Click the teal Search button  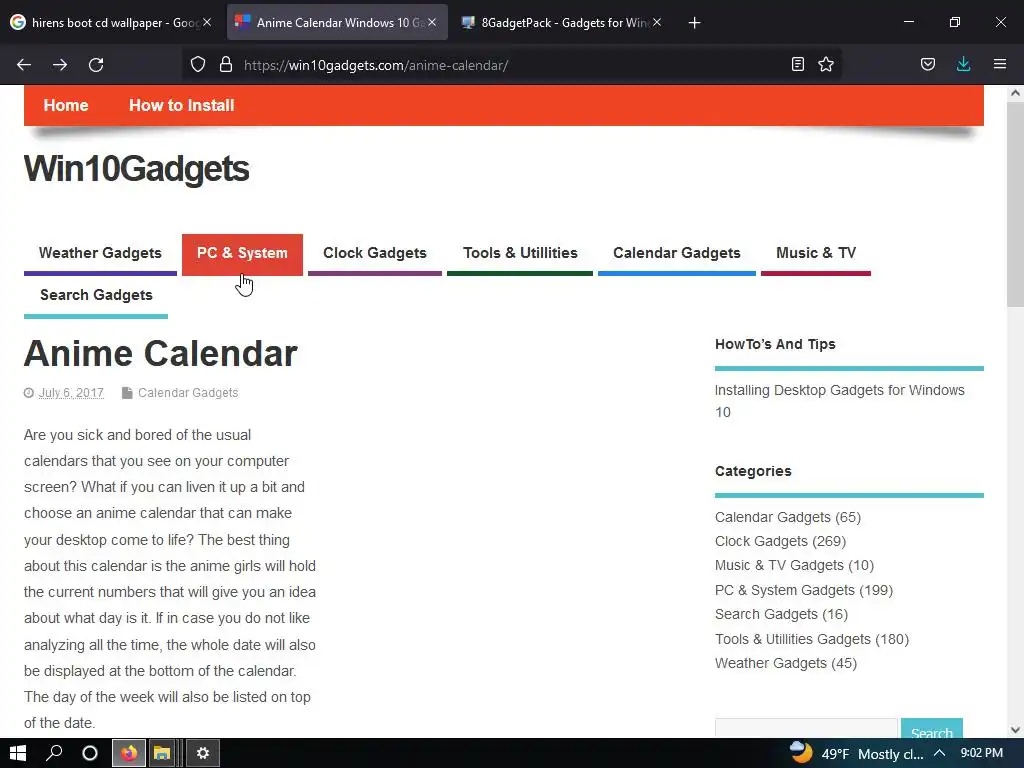(931, 728)
